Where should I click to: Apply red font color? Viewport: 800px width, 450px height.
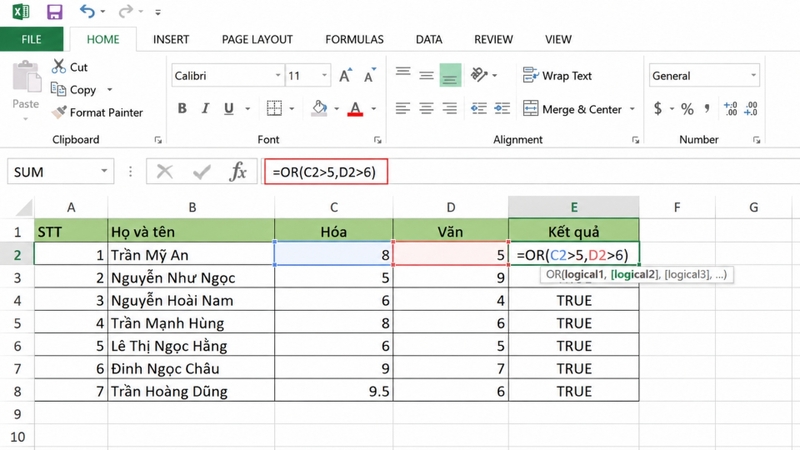[355, 108]
